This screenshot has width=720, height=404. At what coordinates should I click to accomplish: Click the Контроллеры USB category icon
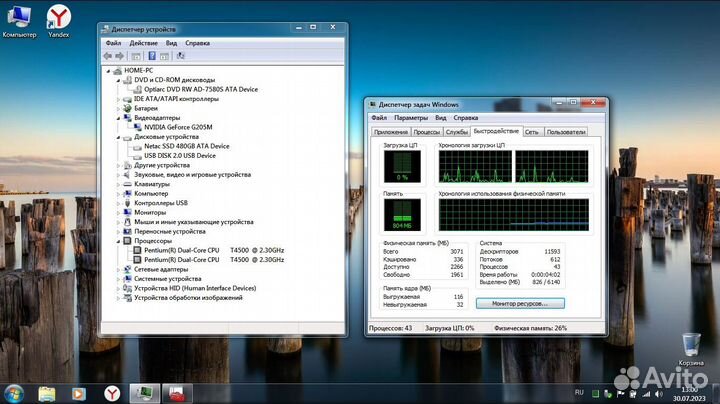[128, 203]
